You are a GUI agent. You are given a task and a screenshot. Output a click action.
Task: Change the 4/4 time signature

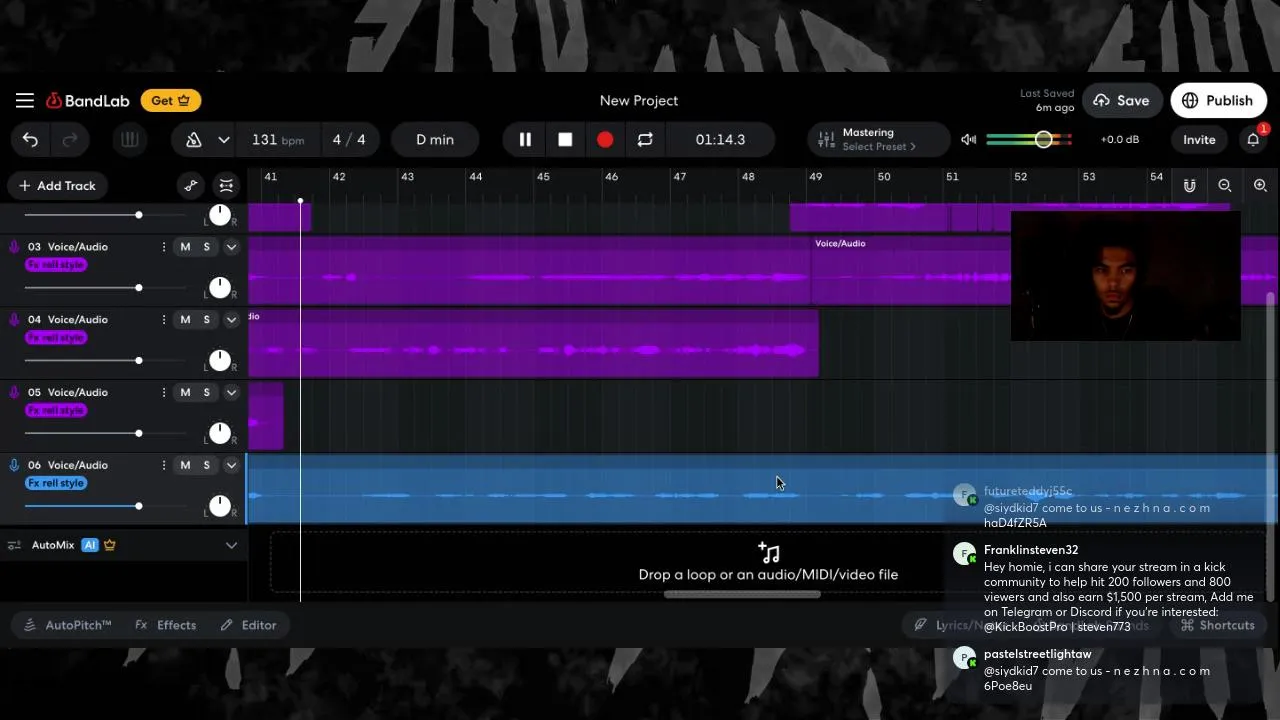pyautogui.click(x=349, y=140)
